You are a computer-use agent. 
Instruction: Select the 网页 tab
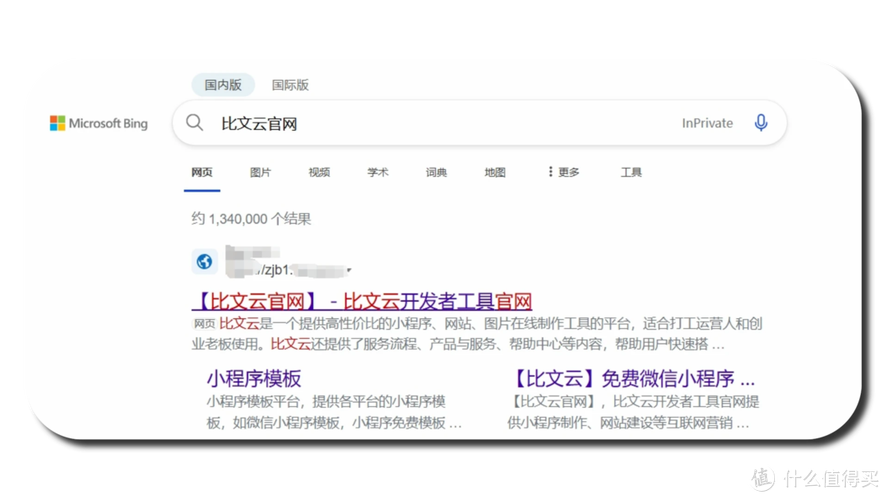coord(202,172)
